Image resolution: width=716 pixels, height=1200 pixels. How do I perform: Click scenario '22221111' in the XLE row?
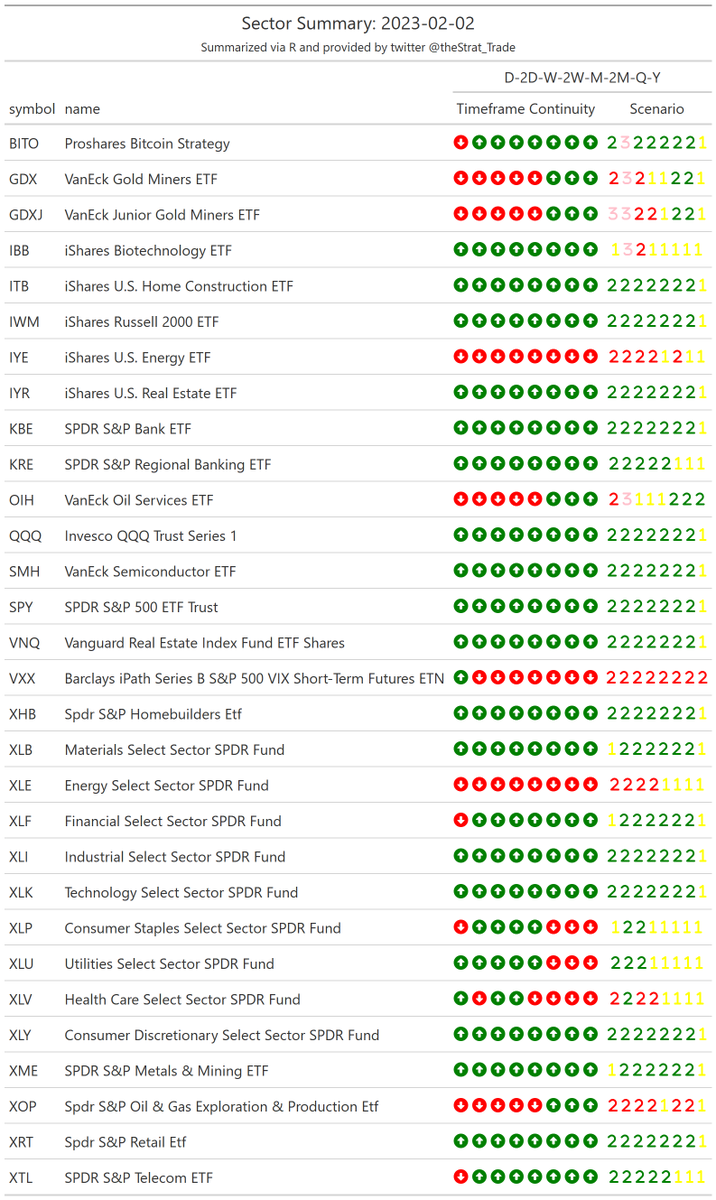657,785
